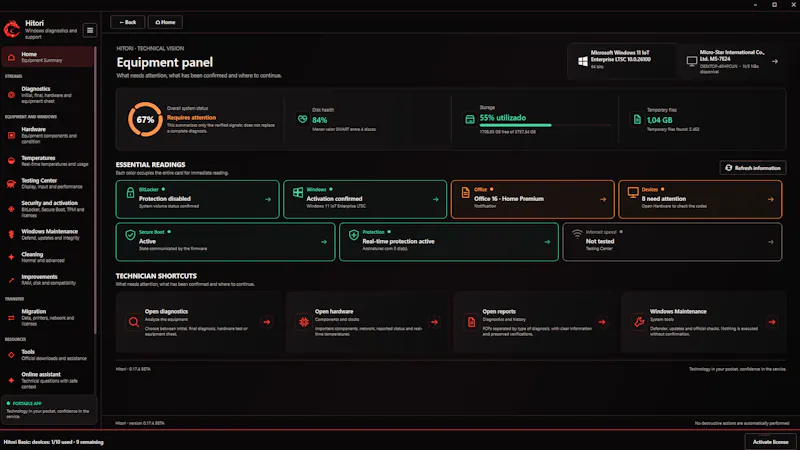Click the 1,04 GB temporary files value
The image size is (800, 450).
click(x=660, y=120)
